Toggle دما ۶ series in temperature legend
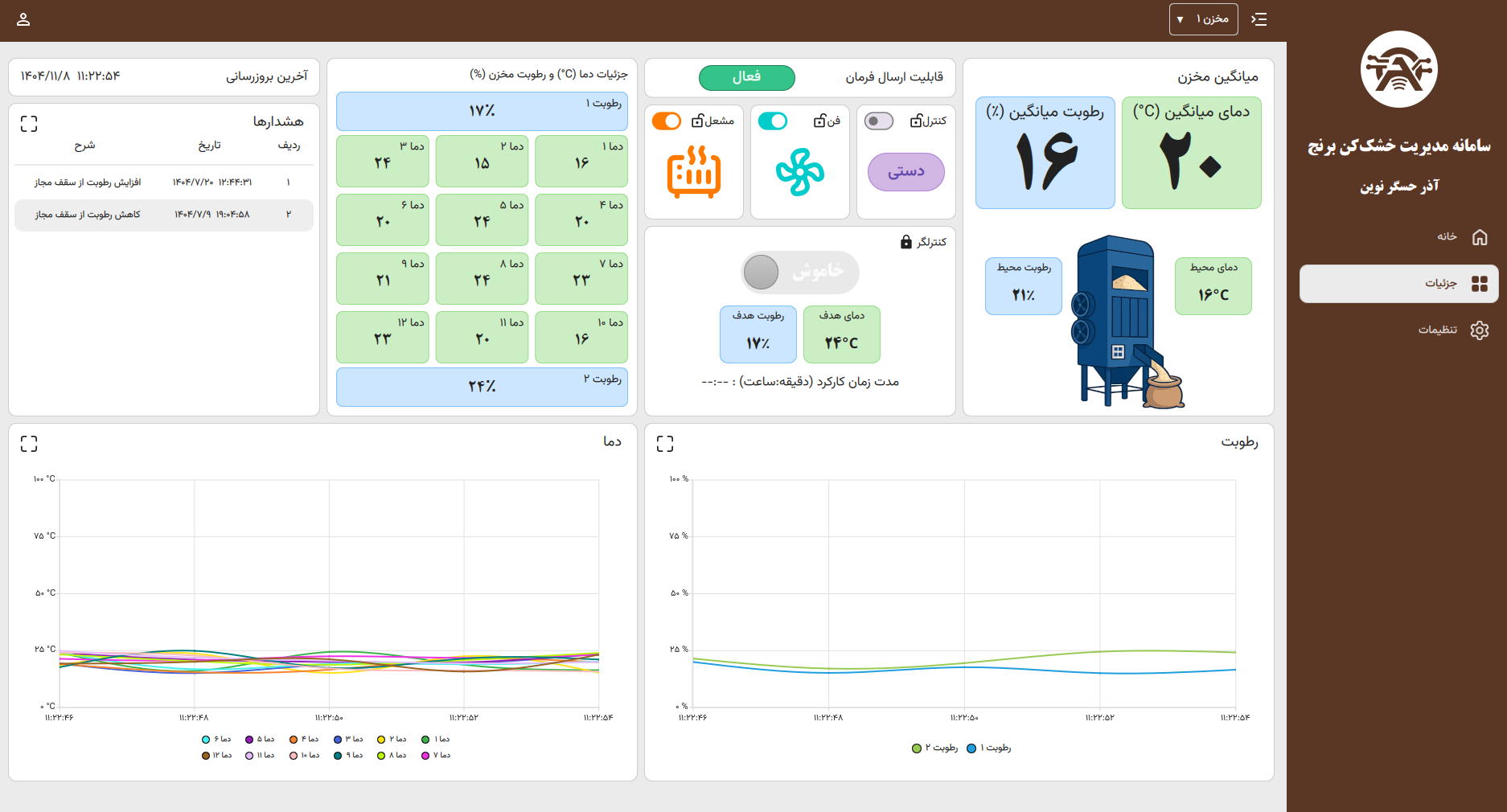 (x=216, y=739)
